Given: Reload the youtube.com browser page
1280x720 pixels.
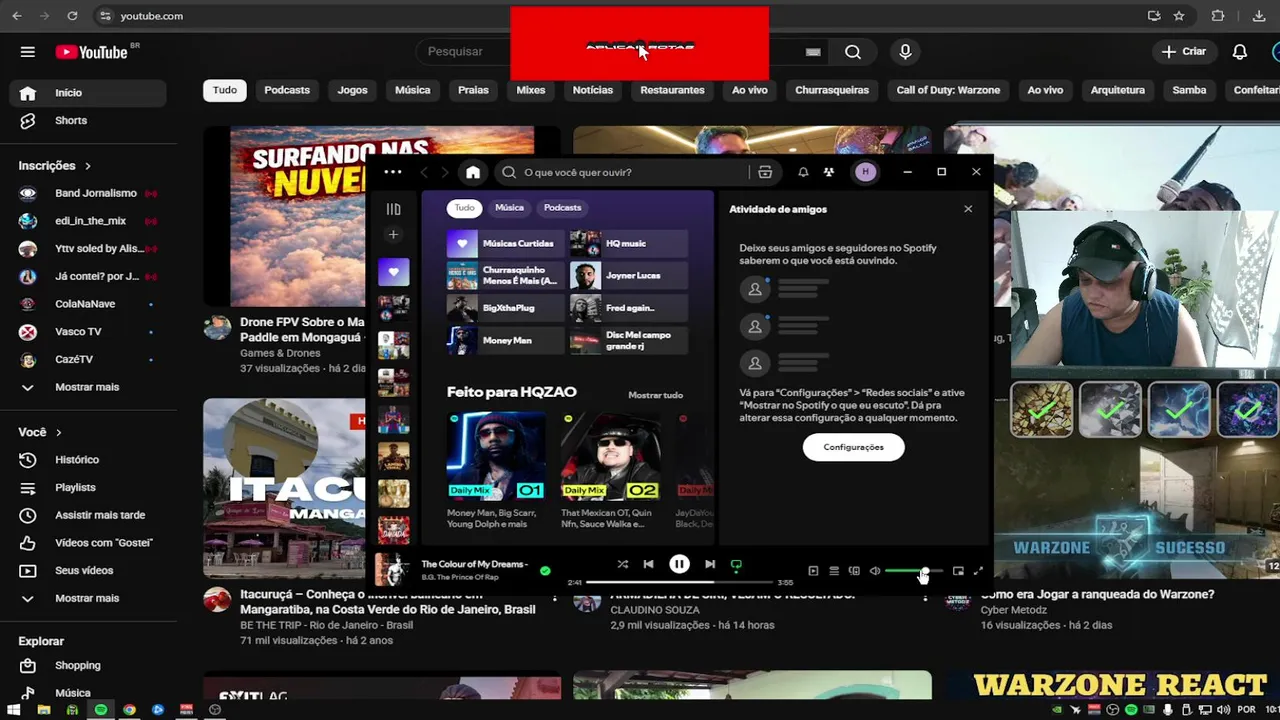Looking at the screenshot, I should coord(72,16).
